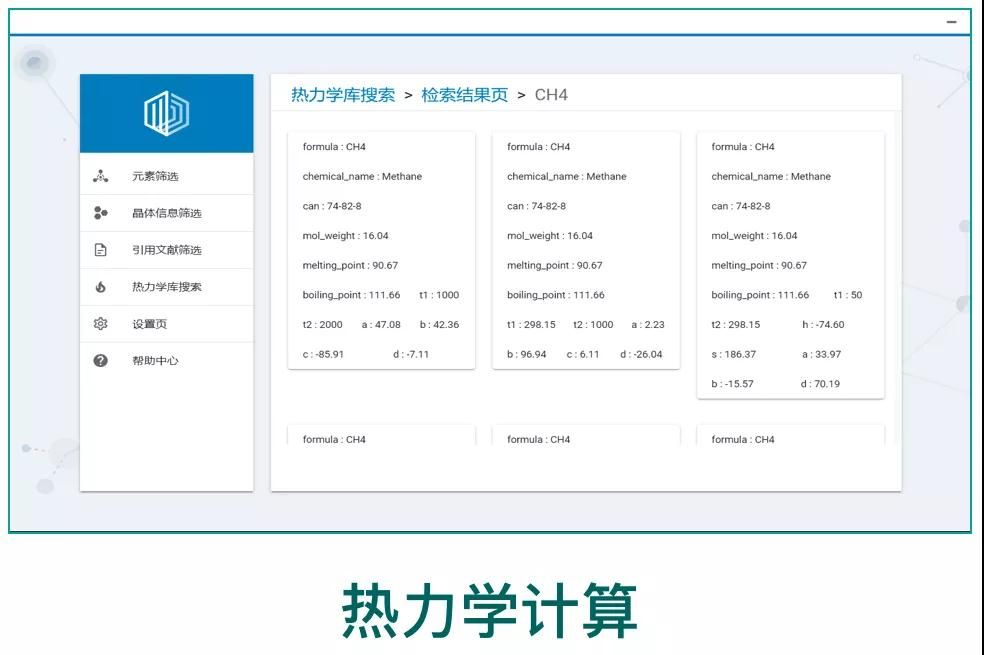
Task: Click the app logo in the blue header
Action: tap(166, 113)
